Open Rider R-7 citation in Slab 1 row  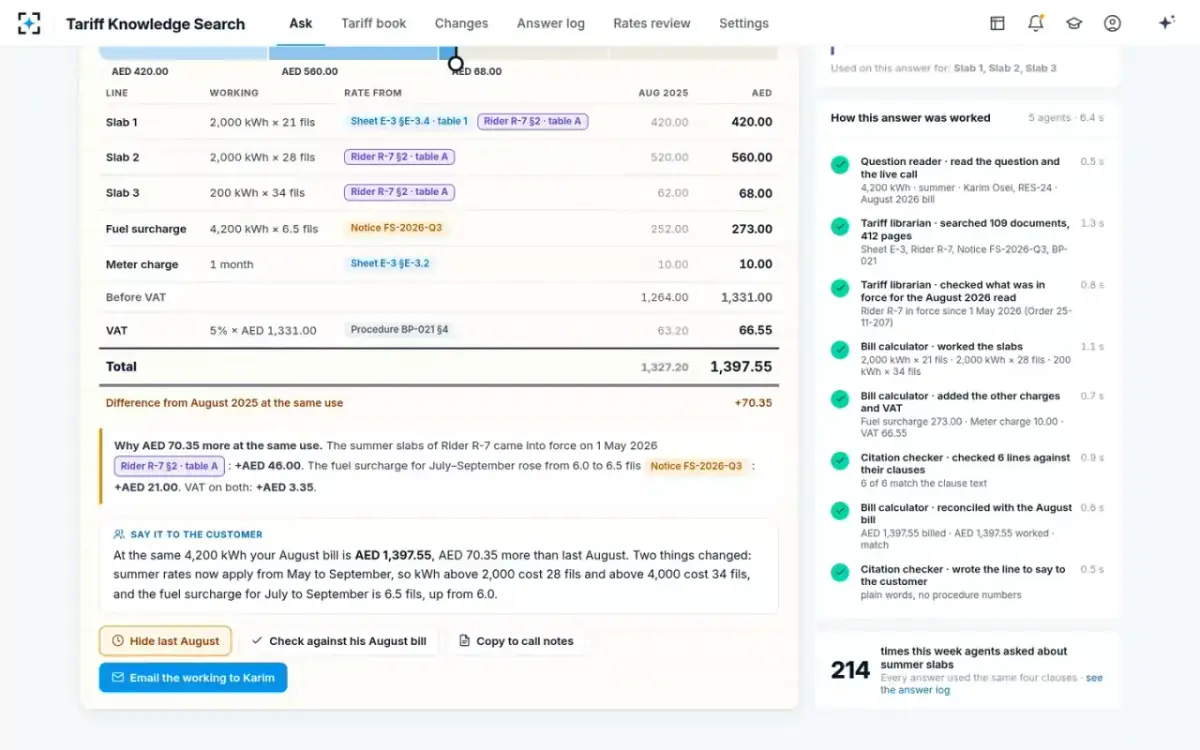(x=533, y=121)
